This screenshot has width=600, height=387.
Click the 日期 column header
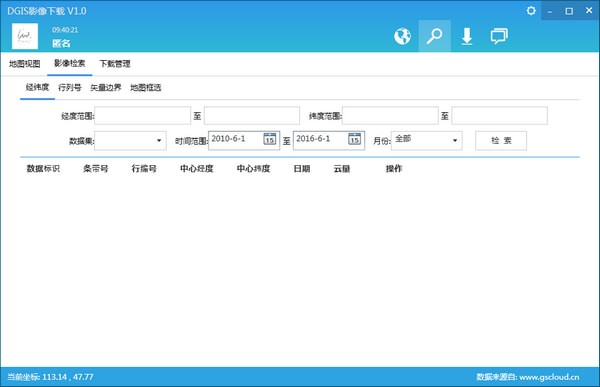[x=302, y=169]
